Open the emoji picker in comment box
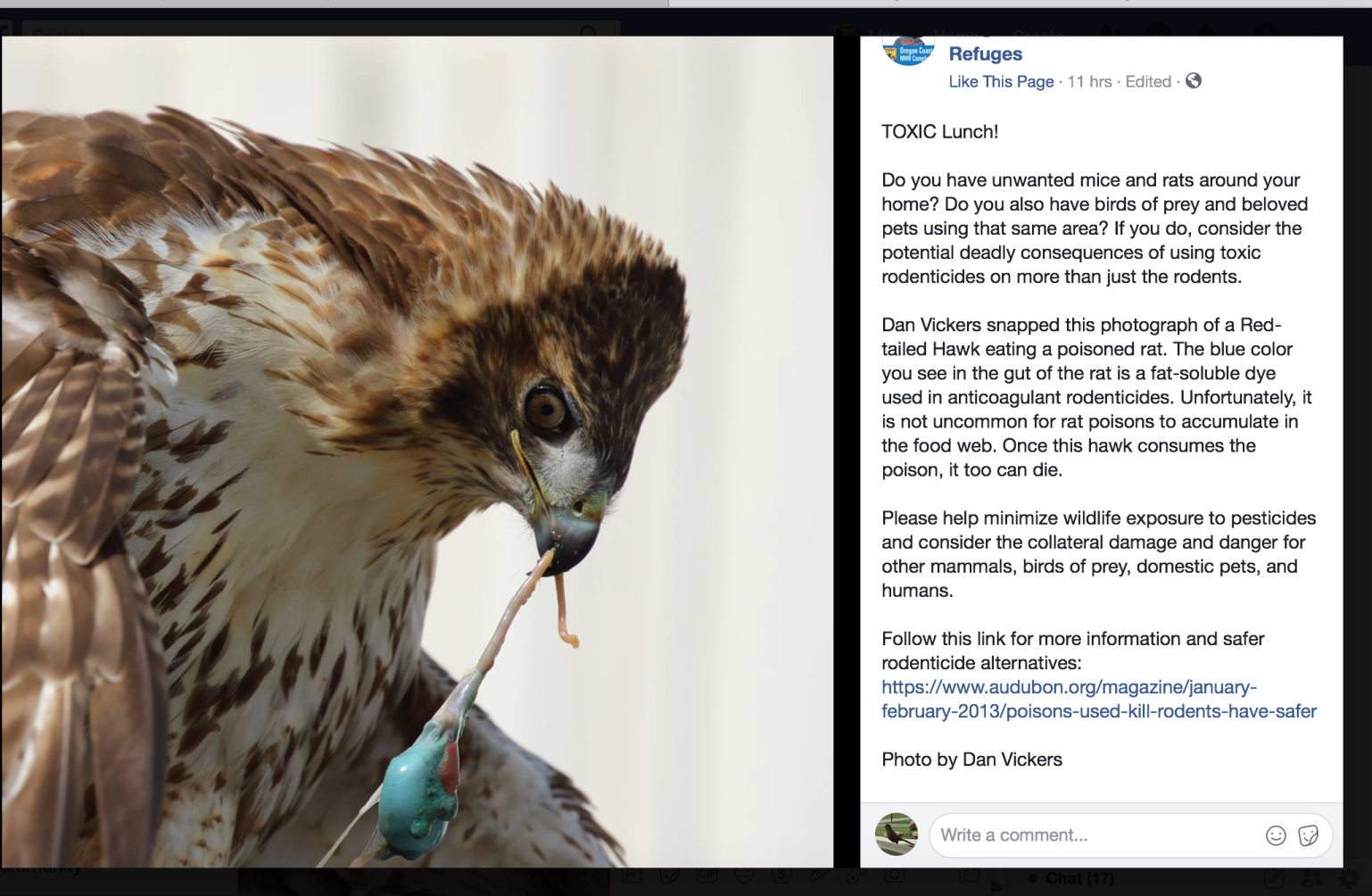 pos(1276,835)
